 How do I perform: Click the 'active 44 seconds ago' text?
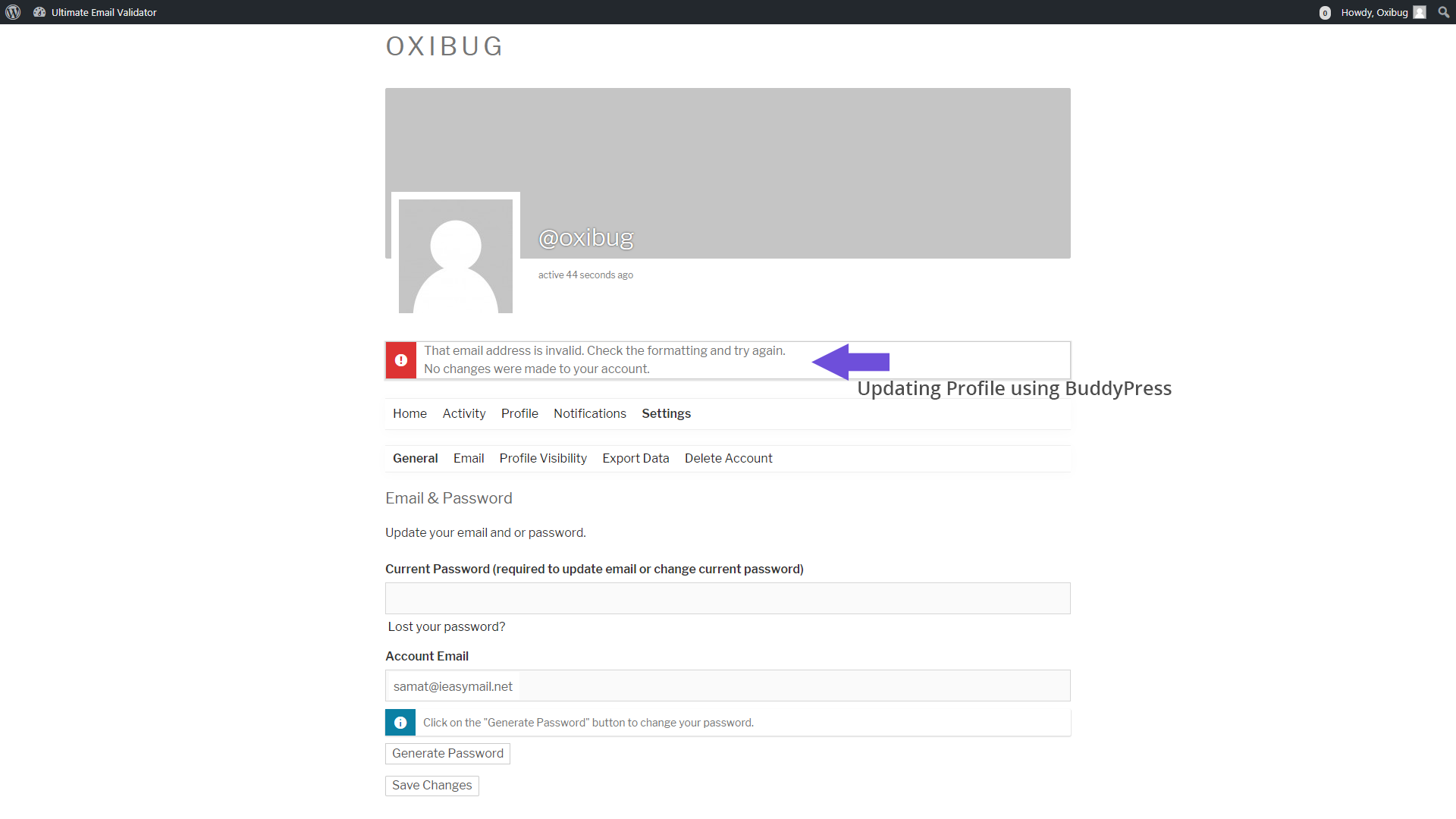coord(585,275)
